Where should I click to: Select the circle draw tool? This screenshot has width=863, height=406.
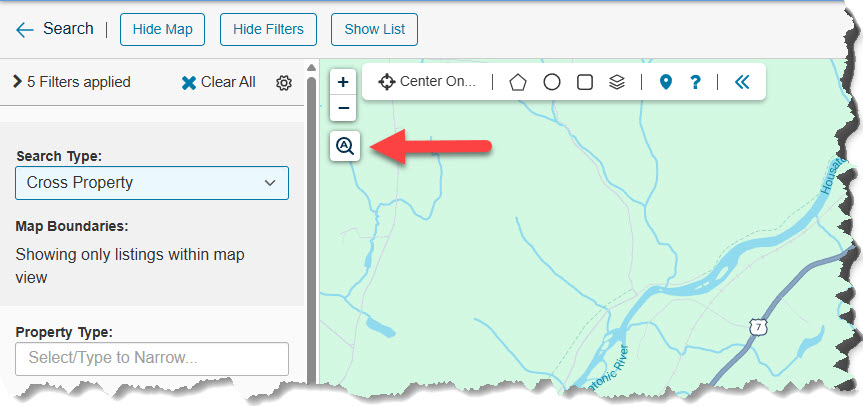(551, 83)
